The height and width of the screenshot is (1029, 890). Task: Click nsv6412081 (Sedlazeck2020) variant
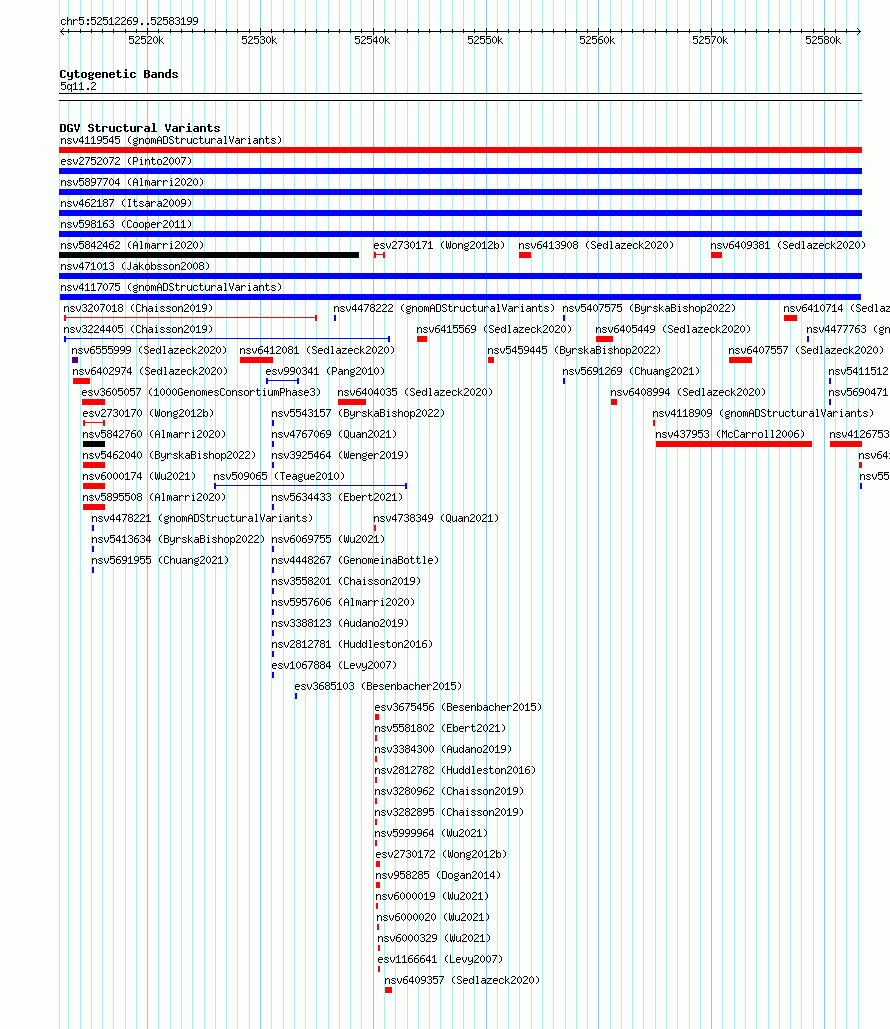[317, 350]
